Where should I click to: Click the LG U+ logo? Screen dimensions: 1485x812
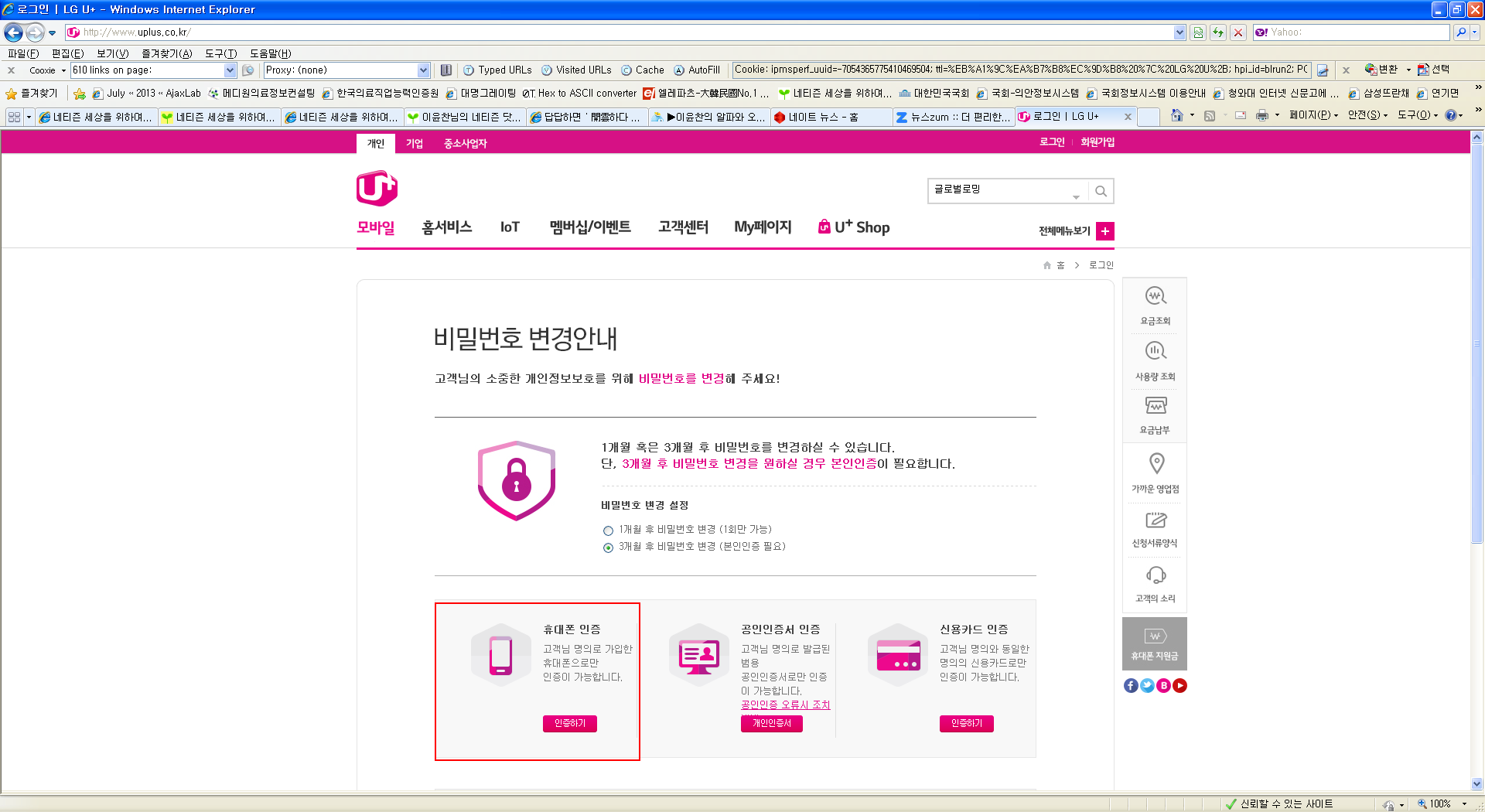377,189
